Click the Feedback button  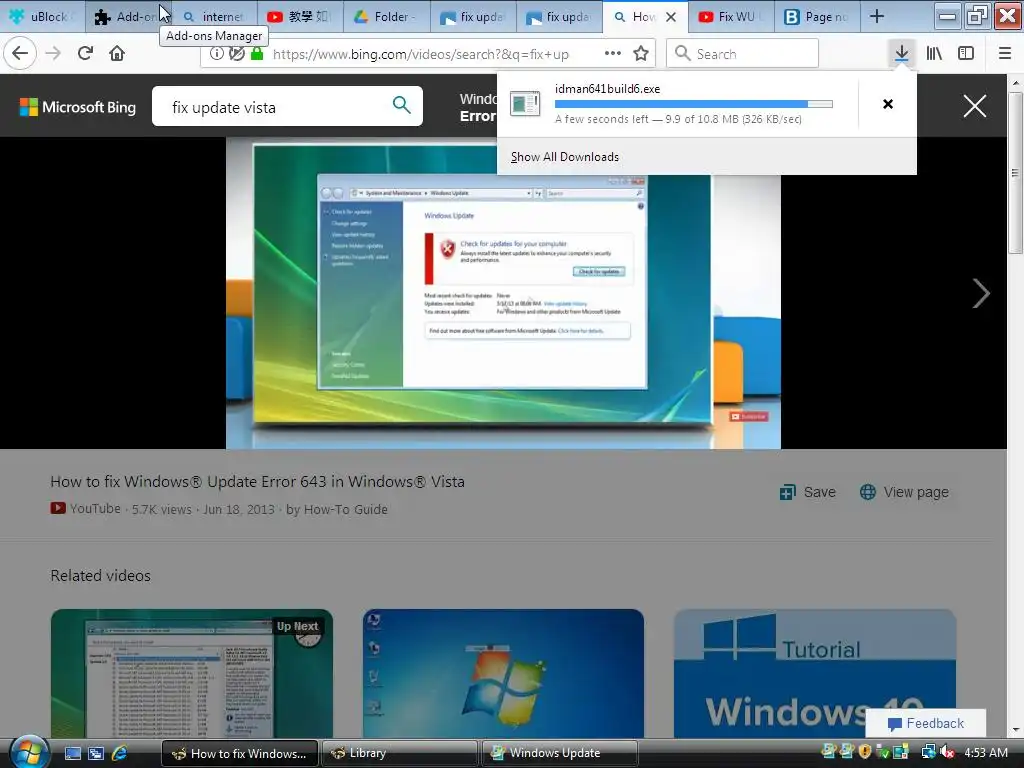point(926,723)
